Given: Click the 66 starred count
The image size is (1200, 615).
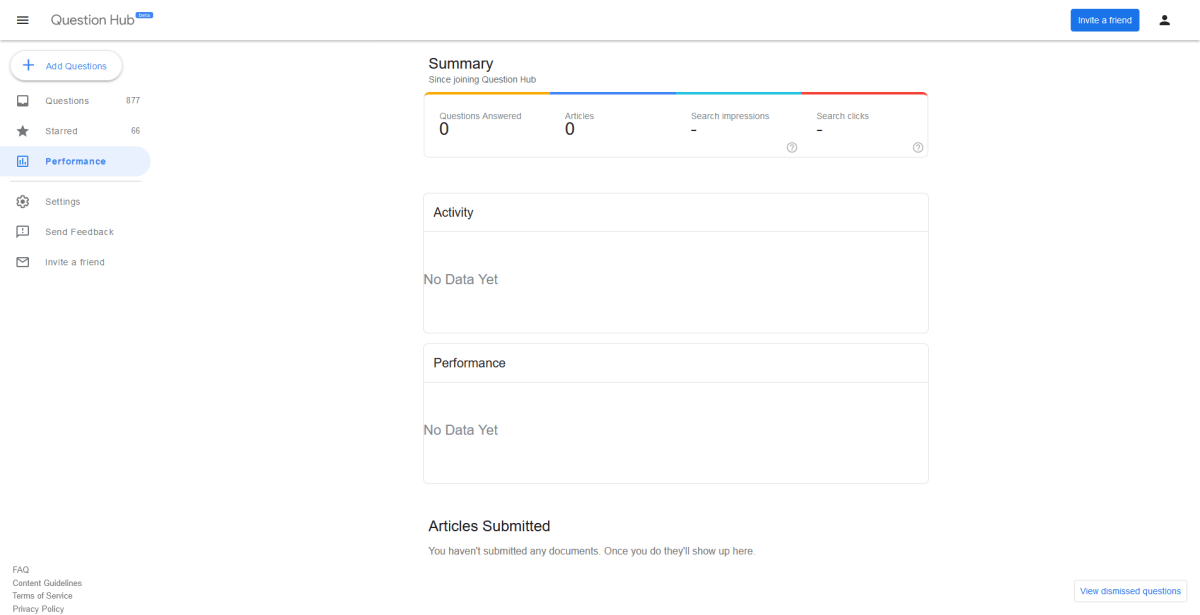Looking at the screenshot, I should pos(136,131).
